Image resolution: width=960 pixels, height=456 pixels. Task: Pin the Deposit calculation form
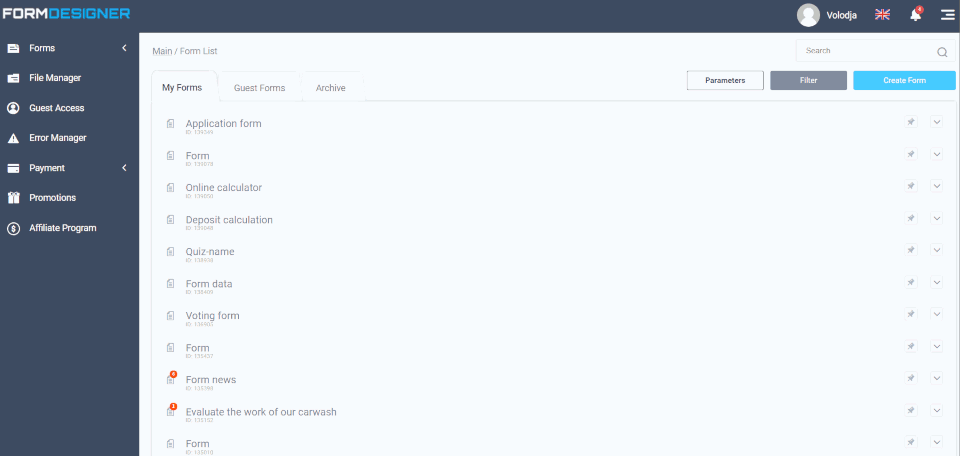pos(911,219)
